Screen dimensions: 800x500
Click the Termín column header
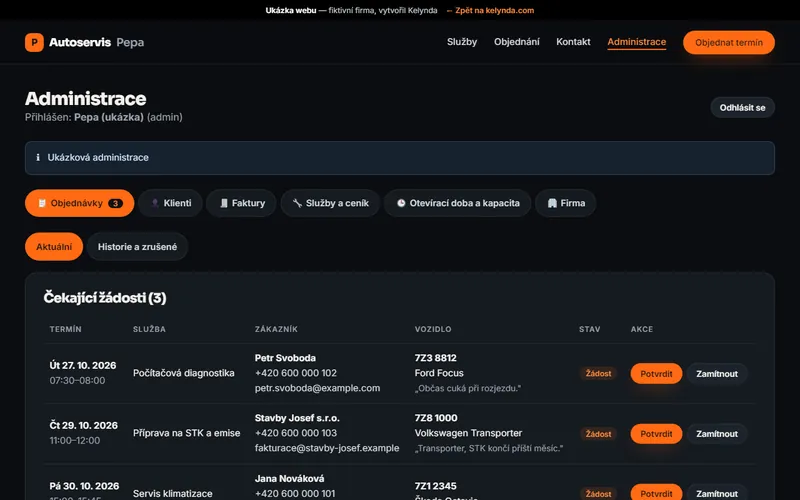pos(65,329)
